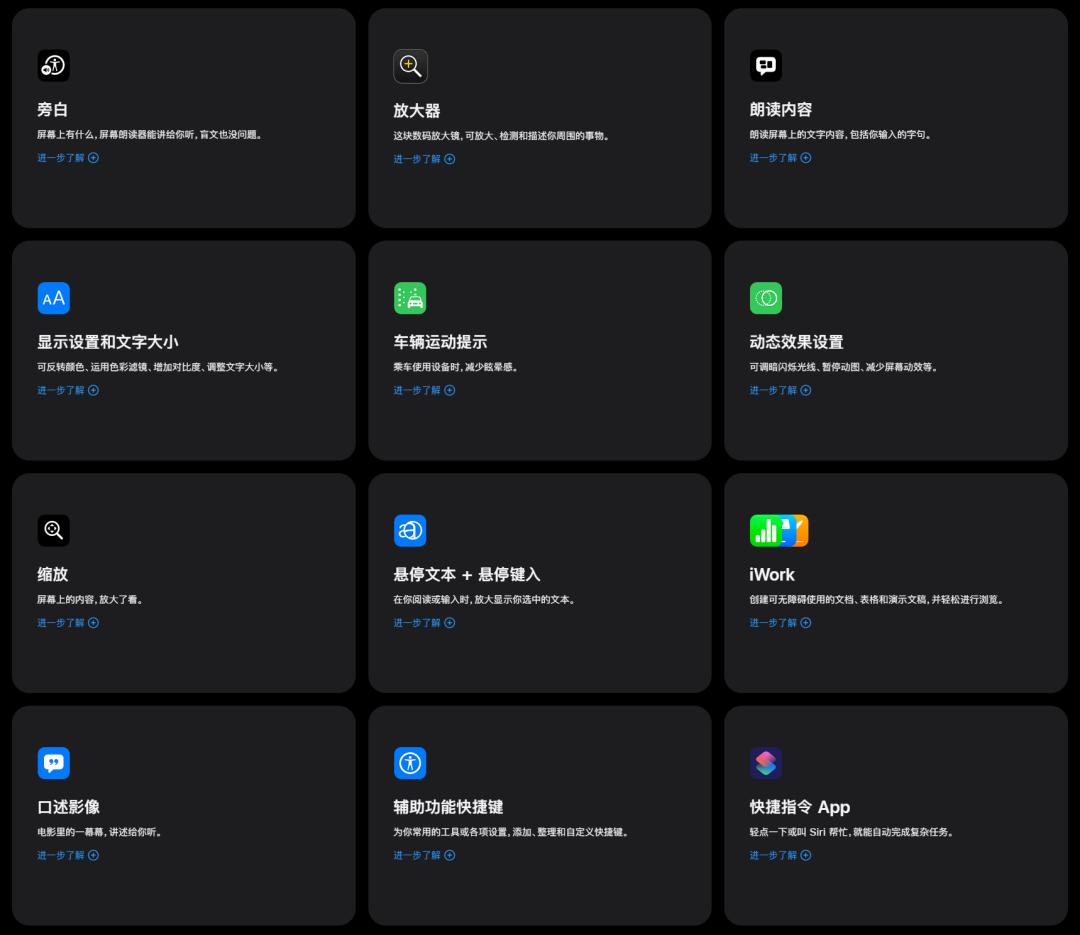Follow 进一步了解 link under iWork
Screen dimensions: 1080x935
(780, 623)
